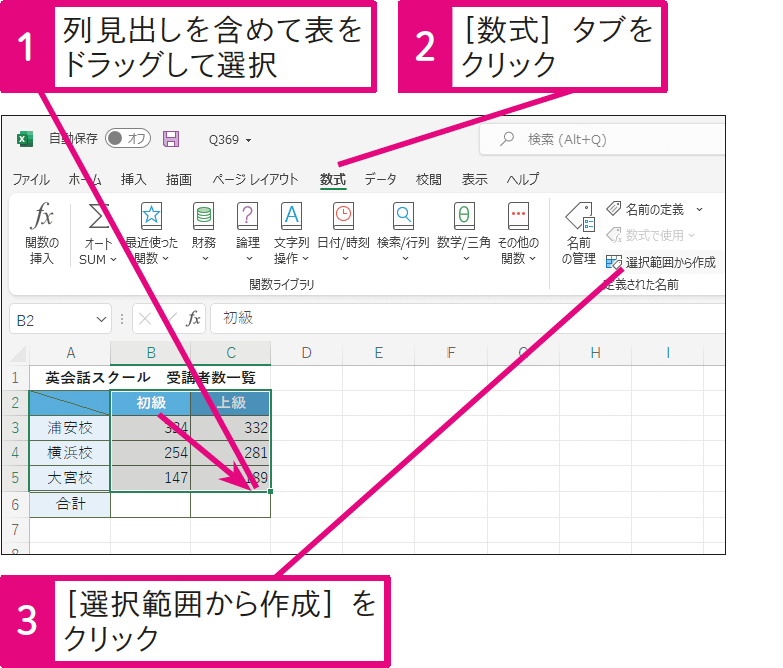The image size is (783, 668).
Task: Click the save floppy disk icon
Action: point(171,139)
